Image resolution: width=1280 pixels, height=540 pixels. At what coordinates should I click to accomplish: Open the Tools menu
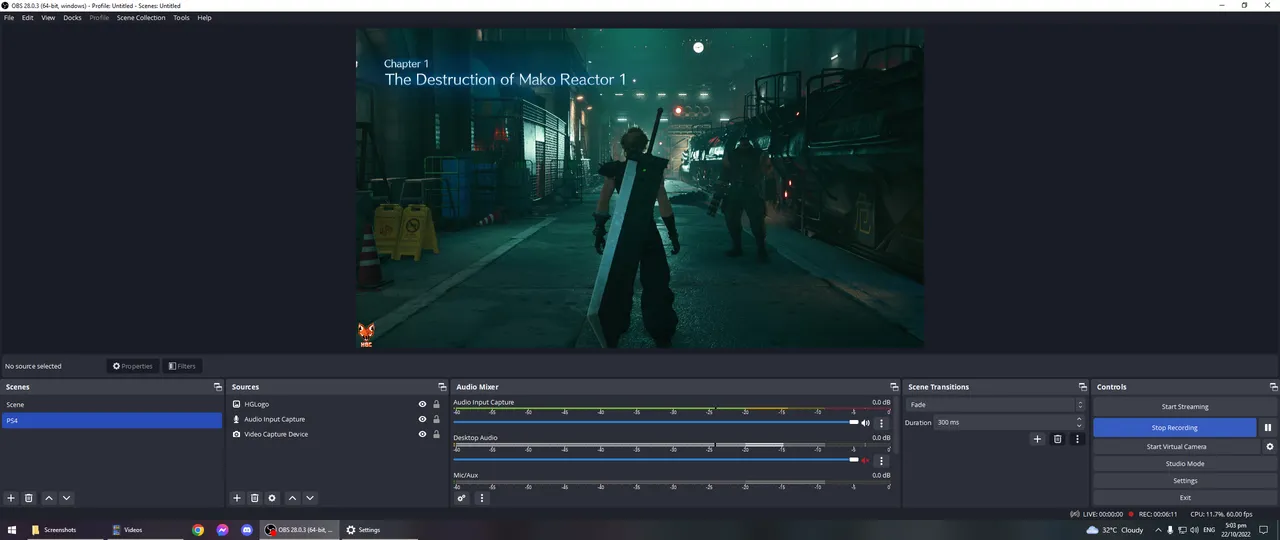(x=181, y=18)
